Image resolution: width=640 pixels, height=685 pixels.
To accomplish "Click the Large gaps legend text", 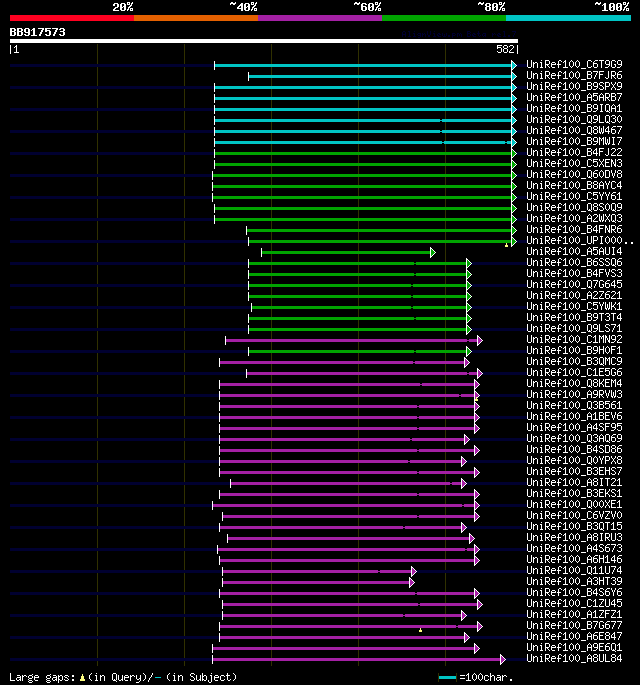I will point(123,678).
